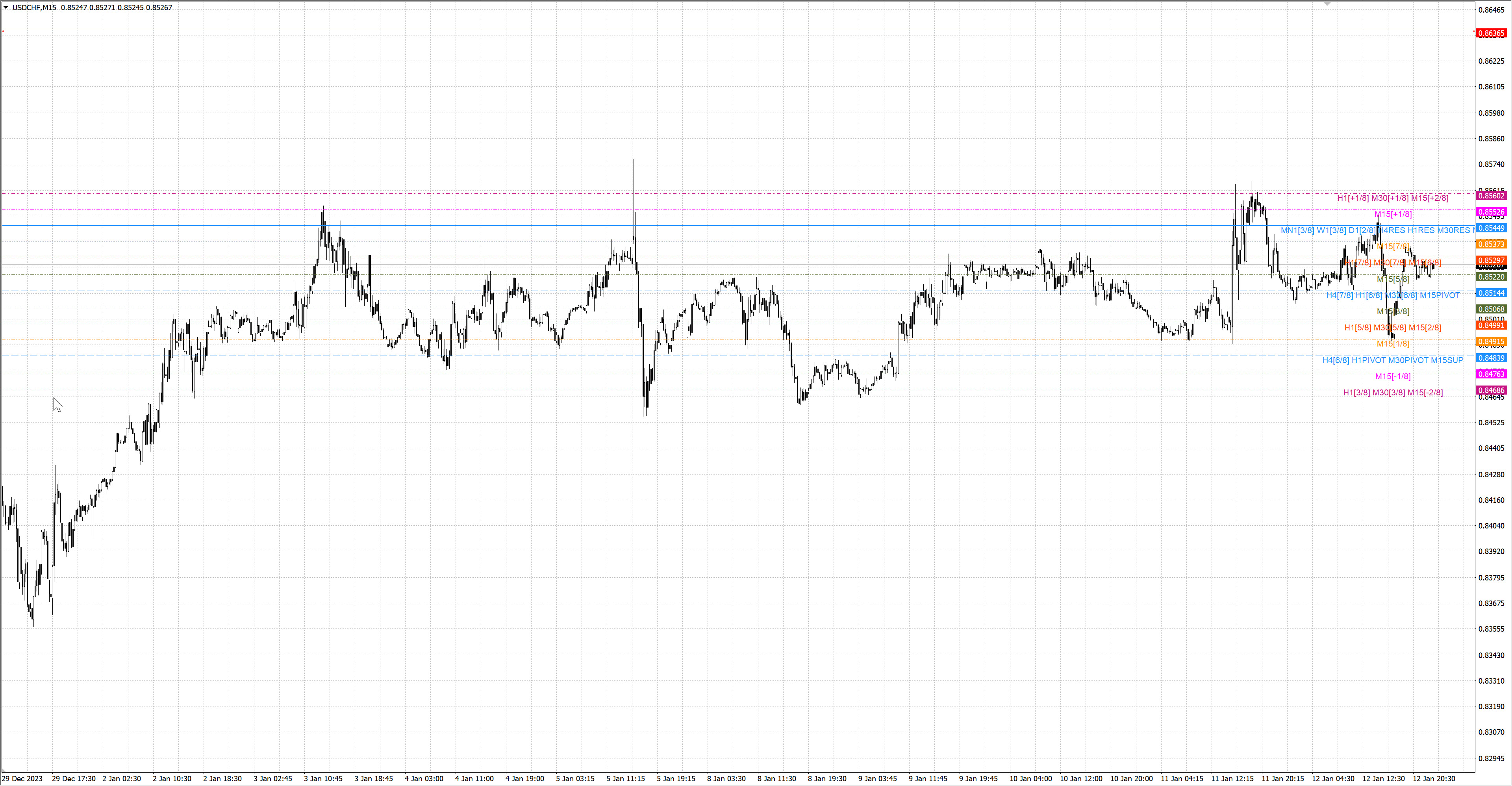1512x786 pixels.
Task: Click the 5 Jan 11:15 time label
Action: click(625, 779)
